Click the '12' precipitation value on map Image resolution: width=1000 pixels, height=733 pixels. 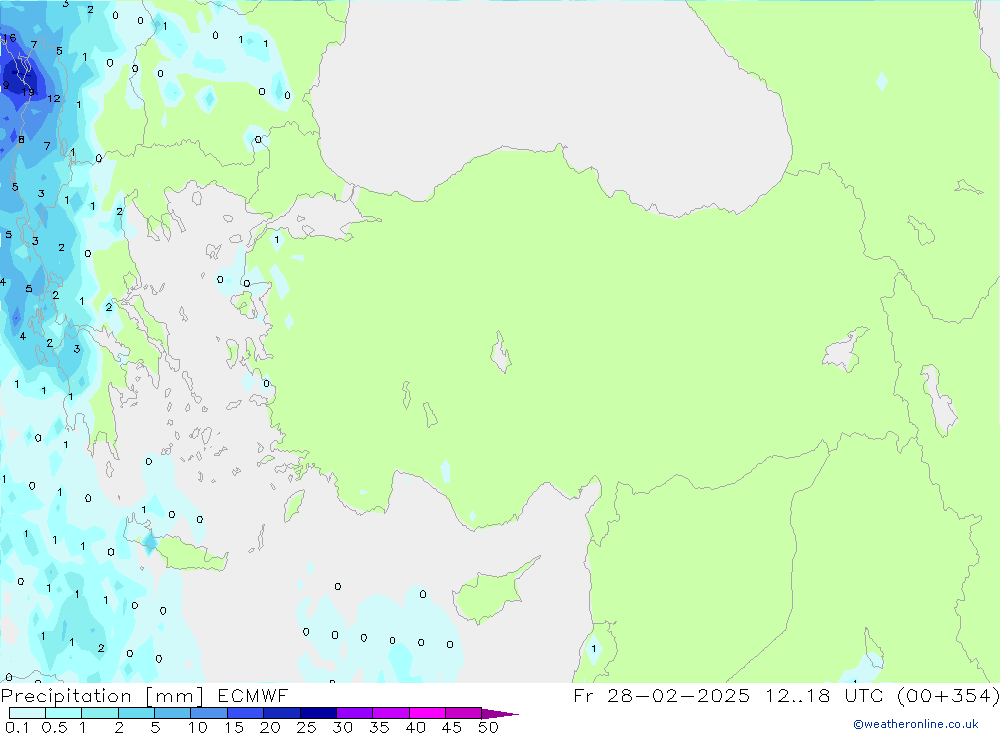[54, 99]
